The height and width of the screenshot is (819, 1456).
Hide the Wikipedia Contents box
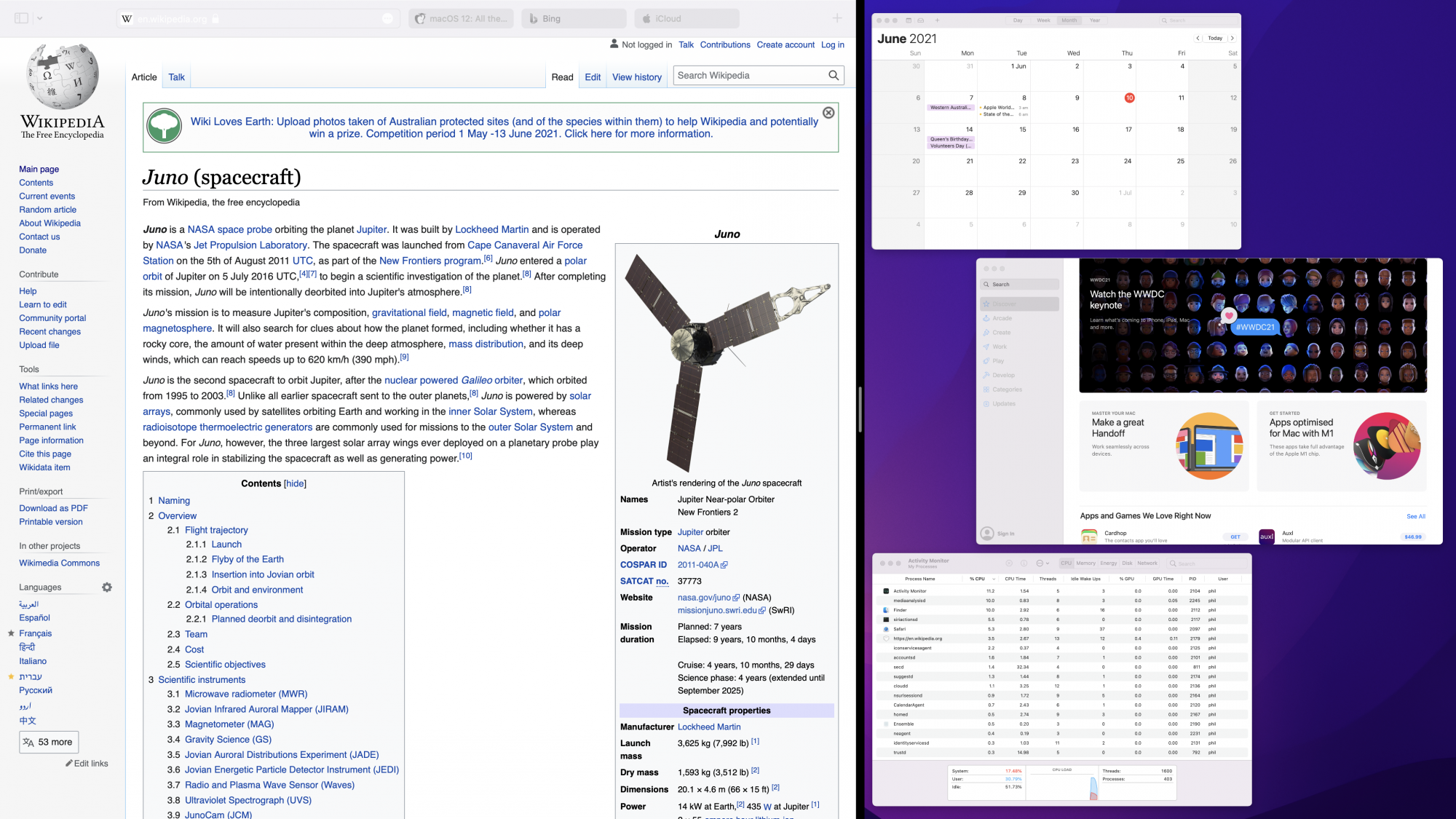pyautogui.click(x=295, y=483)
